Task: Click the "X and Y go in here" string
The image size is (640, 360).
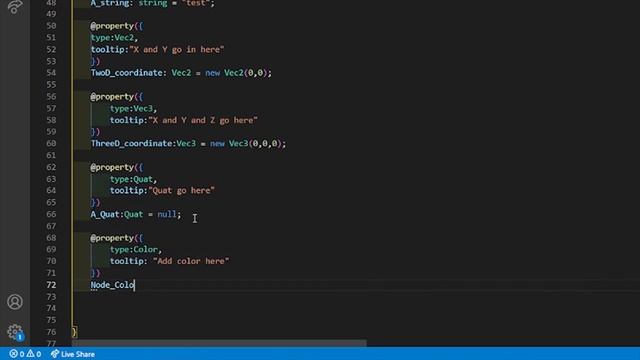Action: pyautogui.click(x=177, y=49)
